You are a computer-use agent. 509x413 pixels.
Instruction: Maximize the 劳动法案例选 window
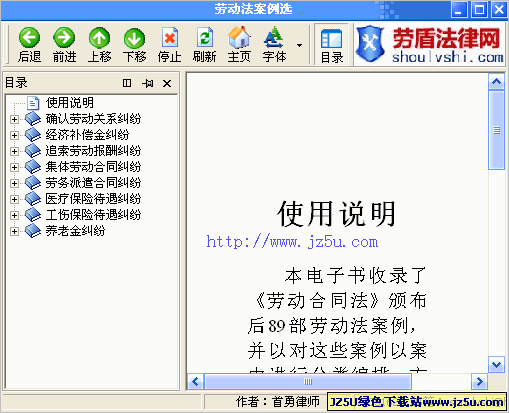pos(479,9)
